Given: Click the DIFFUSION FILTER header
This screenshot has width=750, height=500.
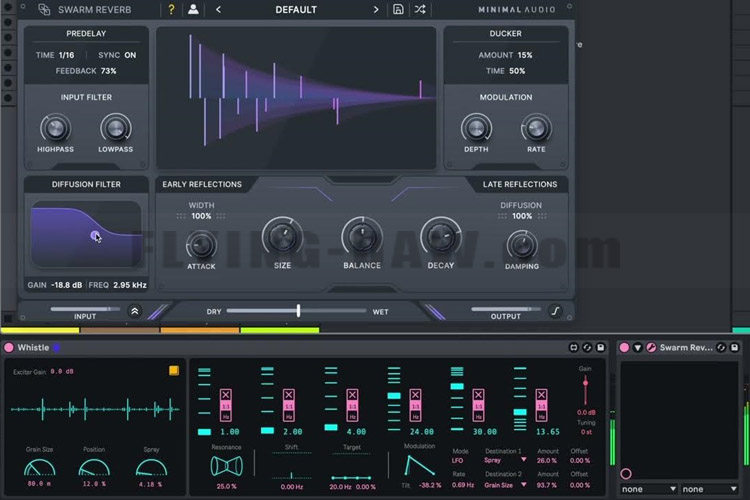Looking at the screenshot, I should coord(86,184).
